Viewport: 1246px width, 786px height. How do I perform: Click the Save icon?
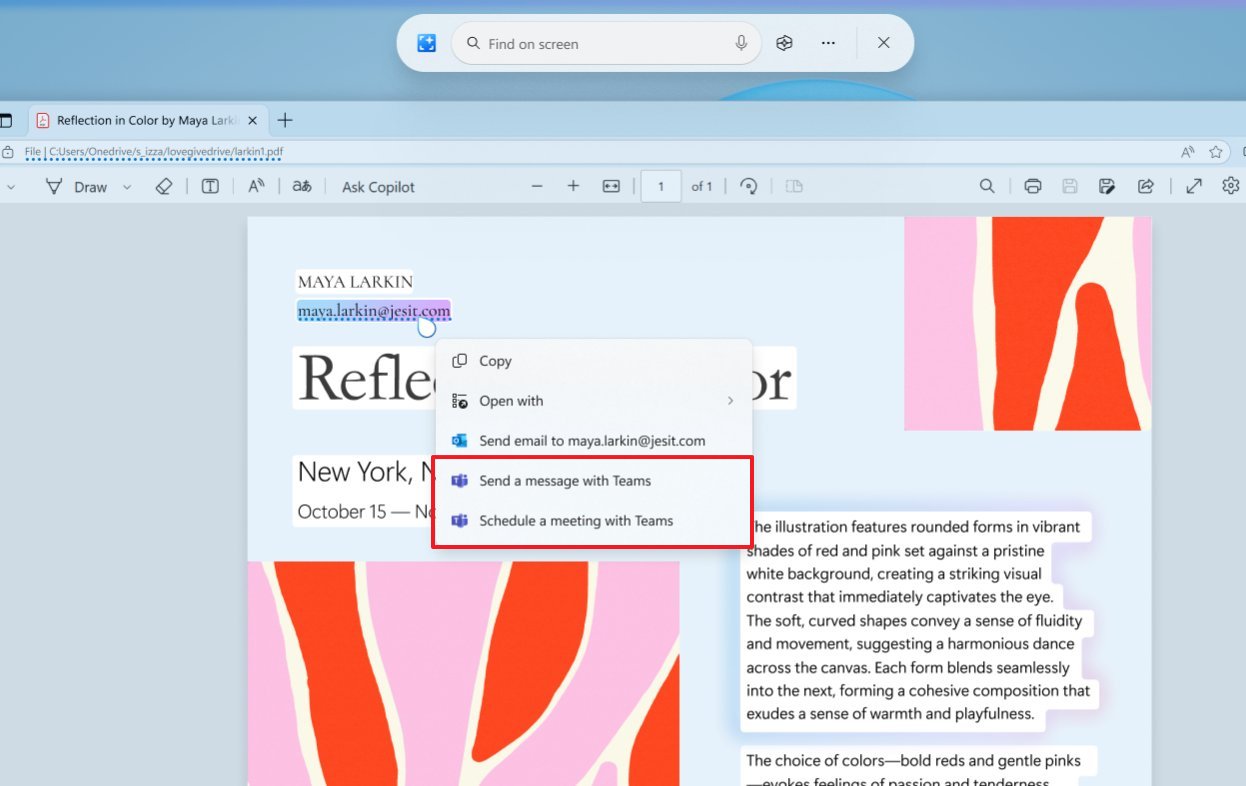[x=1070, y=186]
